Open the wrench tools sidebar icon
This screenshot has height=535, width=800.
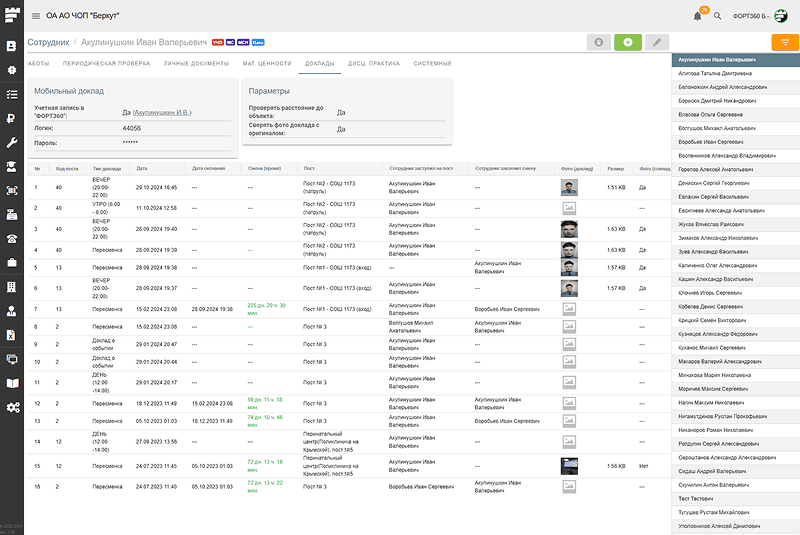tap(12, 143)
